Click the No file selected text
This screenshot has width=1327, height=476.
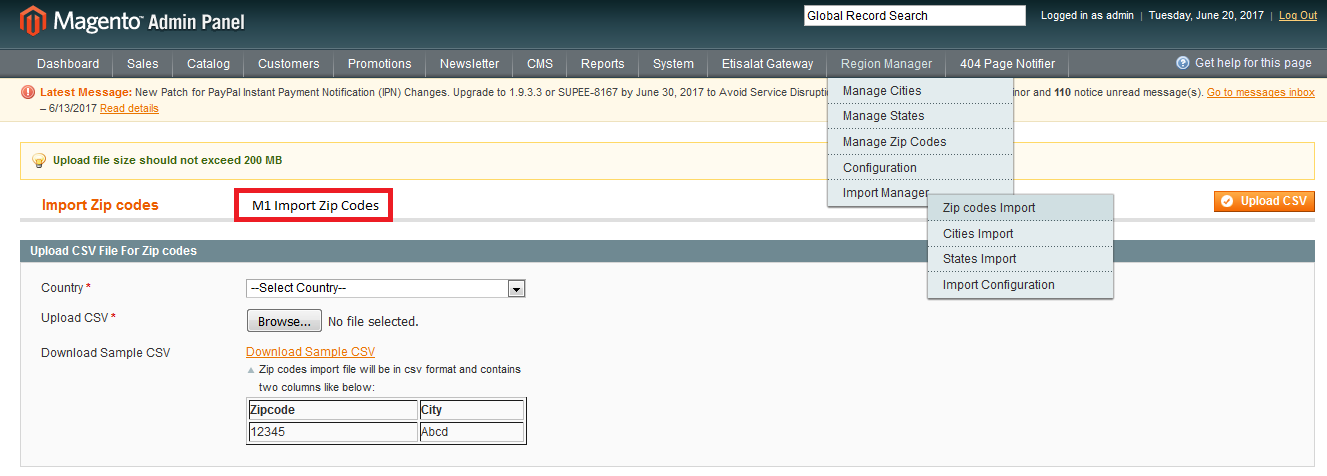pos(373,322)
